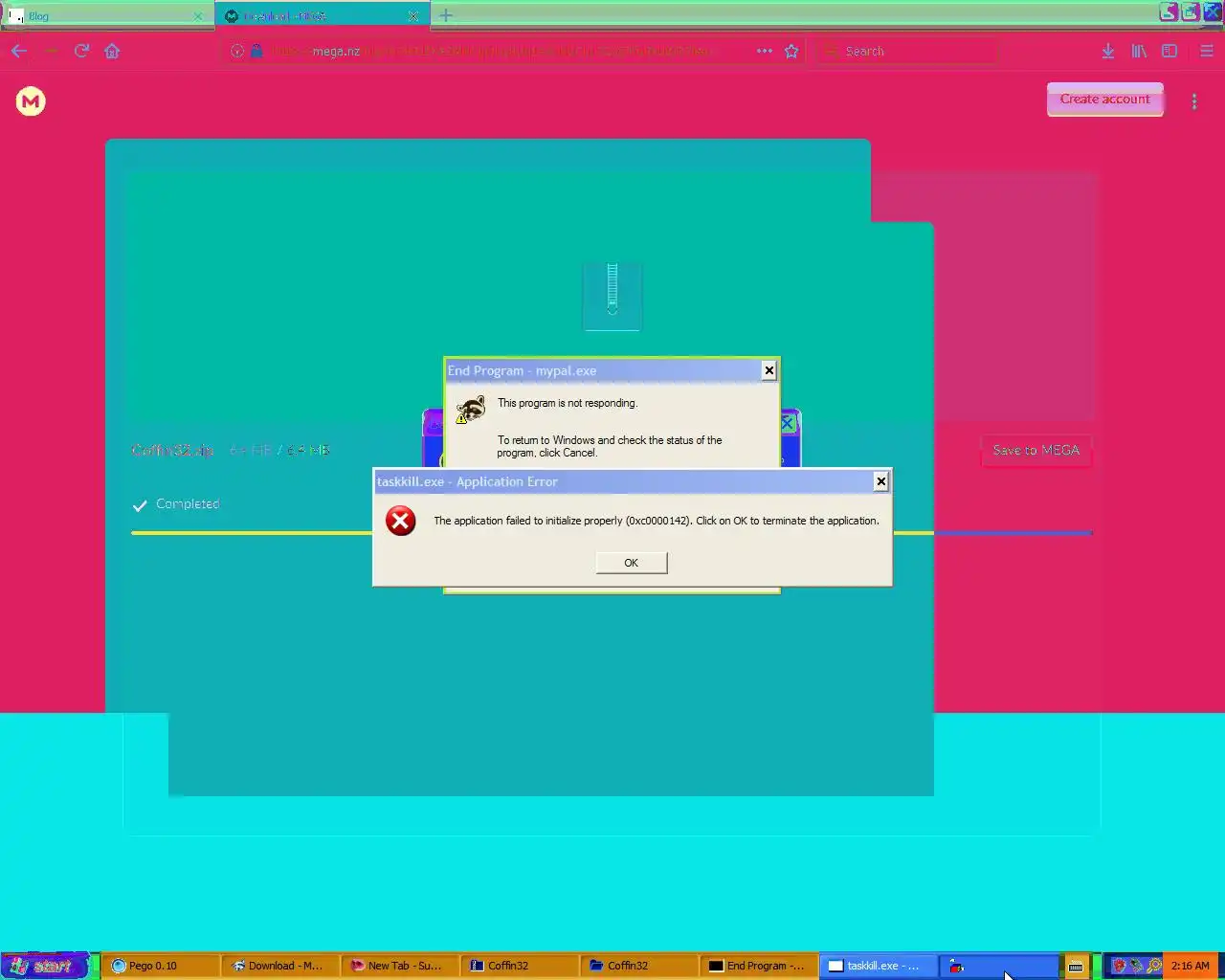Switch to End Program taskbar button
The width and height of the screenshot is (1225, 980).
coord(758,966)
